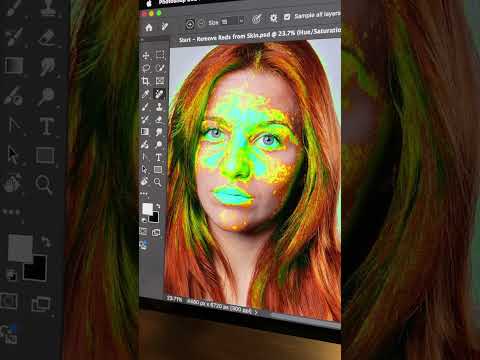Click the brush Size input field
Viewport: 480px width, 360px height.
(x=229, y=21)
